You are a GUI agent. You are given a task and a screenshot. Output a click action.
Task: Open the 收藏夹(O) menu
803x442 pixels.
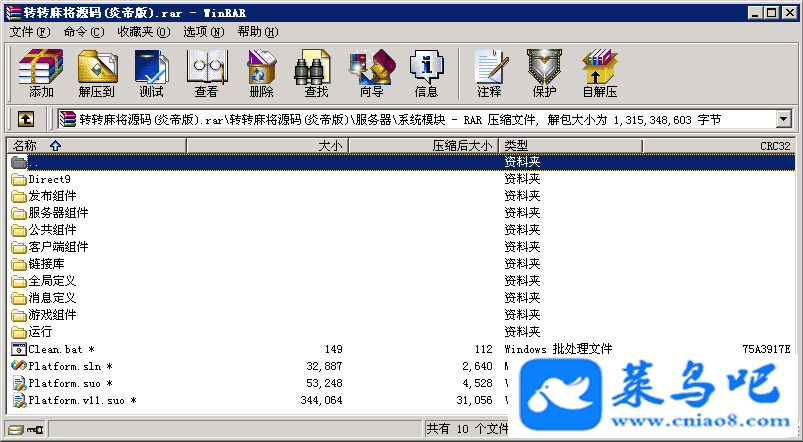144,32
